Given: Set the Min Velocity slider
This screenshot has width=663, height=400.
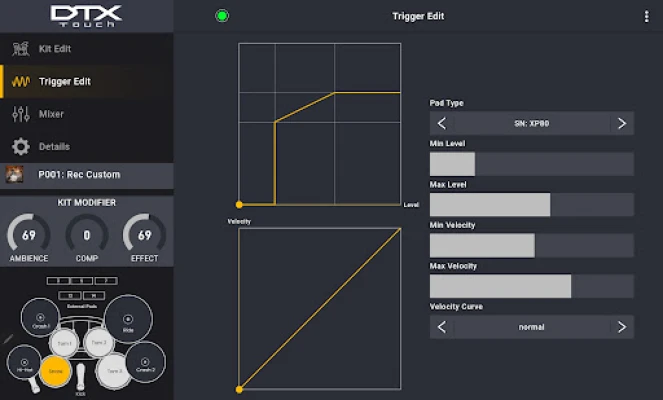Looking at the screenshot, I should point(531,246).
